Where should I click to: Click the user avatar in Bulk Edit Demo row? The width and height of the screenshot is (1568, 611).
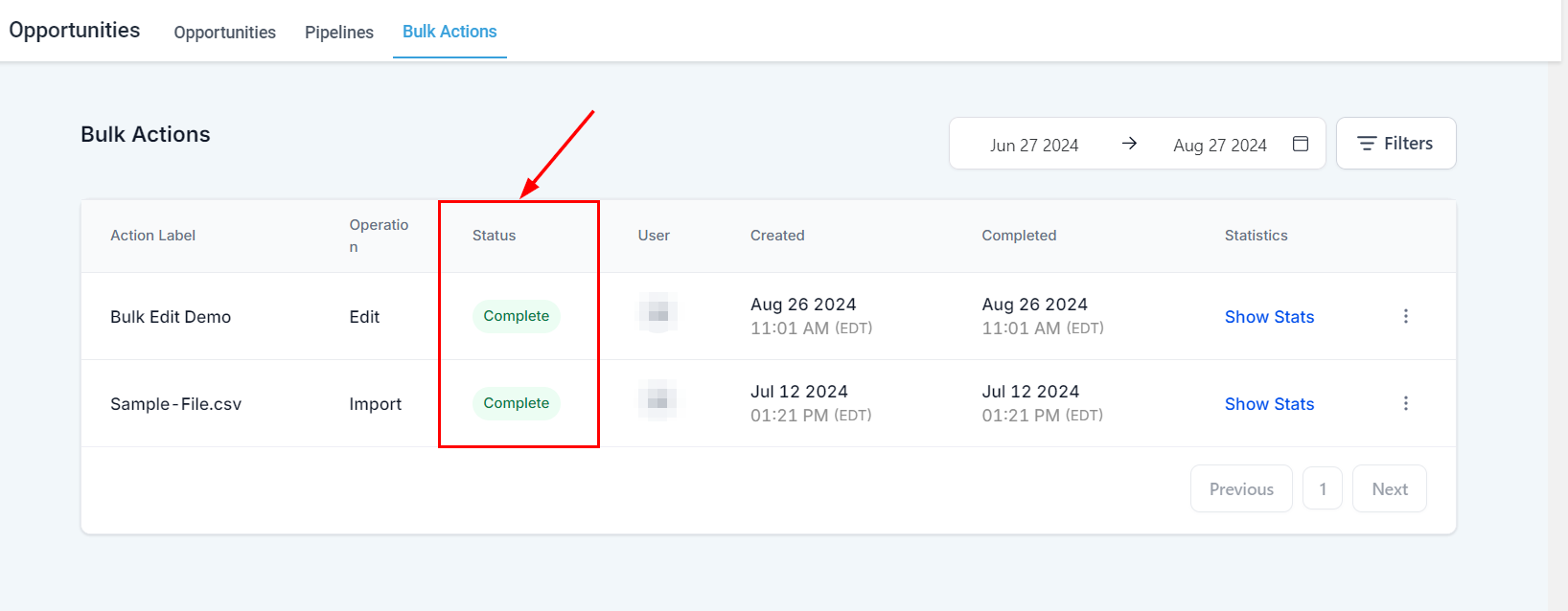[x=657, y=314]
